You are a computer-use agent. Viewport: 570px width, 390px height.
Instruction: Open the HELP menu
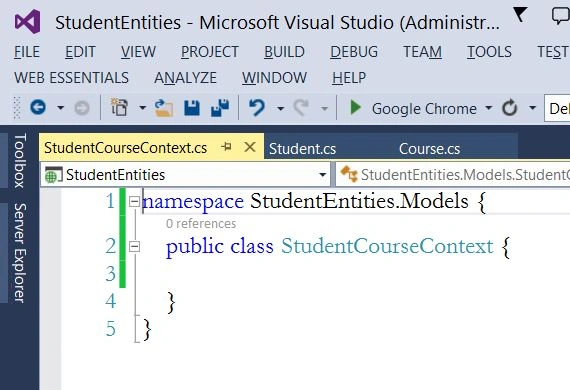[x=349, y=78]
